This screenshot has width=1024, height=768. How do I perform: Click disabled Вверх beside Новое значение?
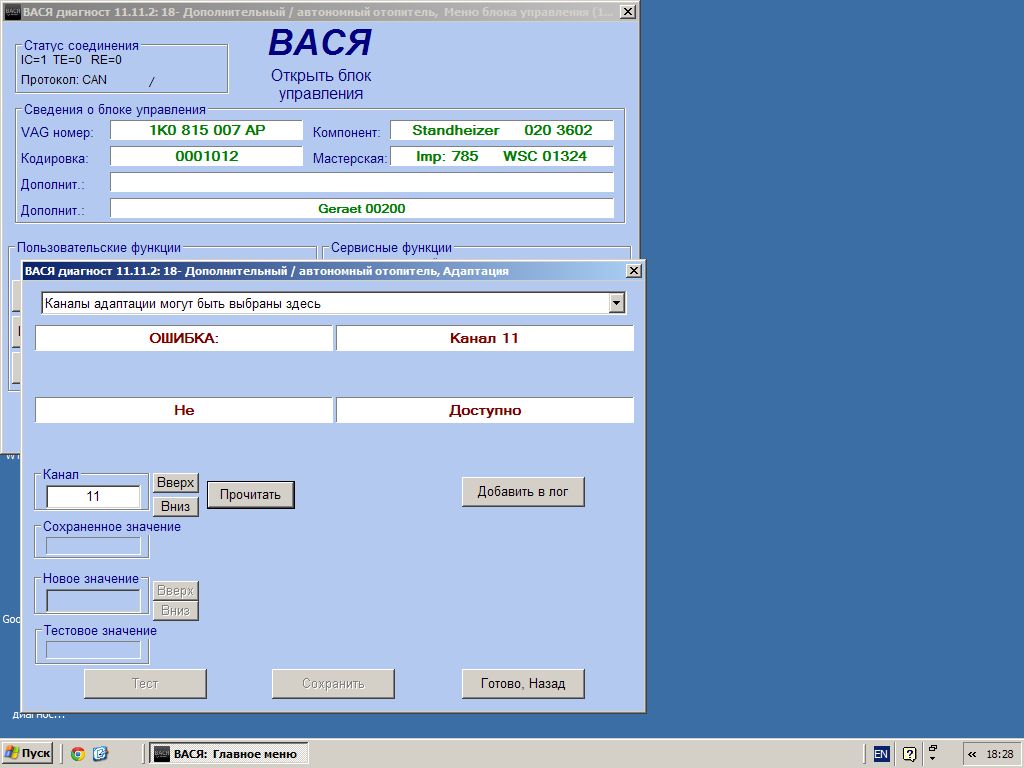click(x=176, y=590)
